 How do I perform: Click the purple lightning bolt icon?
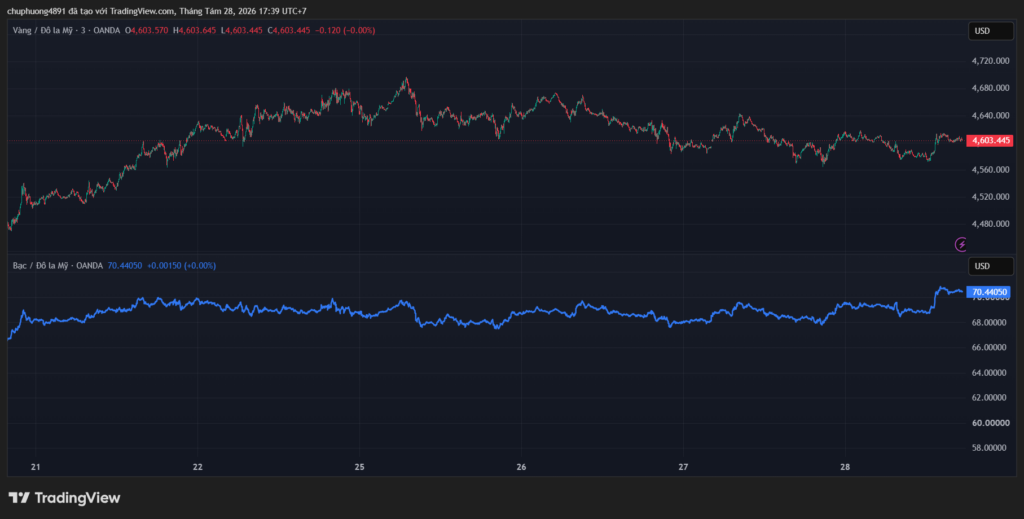(961, 244)
